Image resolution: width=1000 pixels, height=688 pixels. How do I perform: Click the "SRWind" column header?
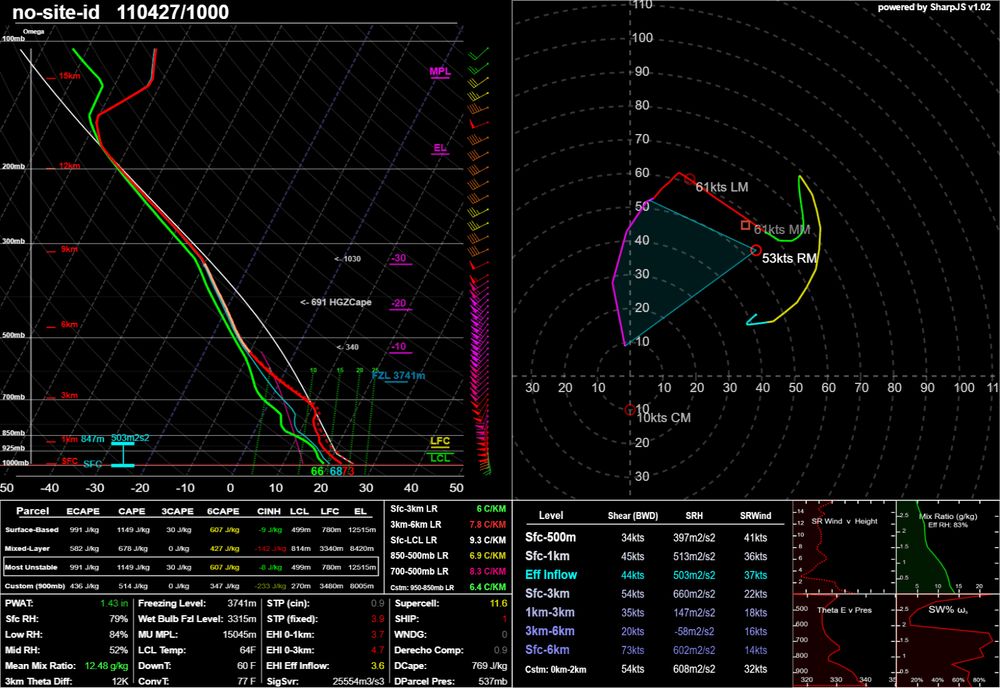tap(756, 515)
